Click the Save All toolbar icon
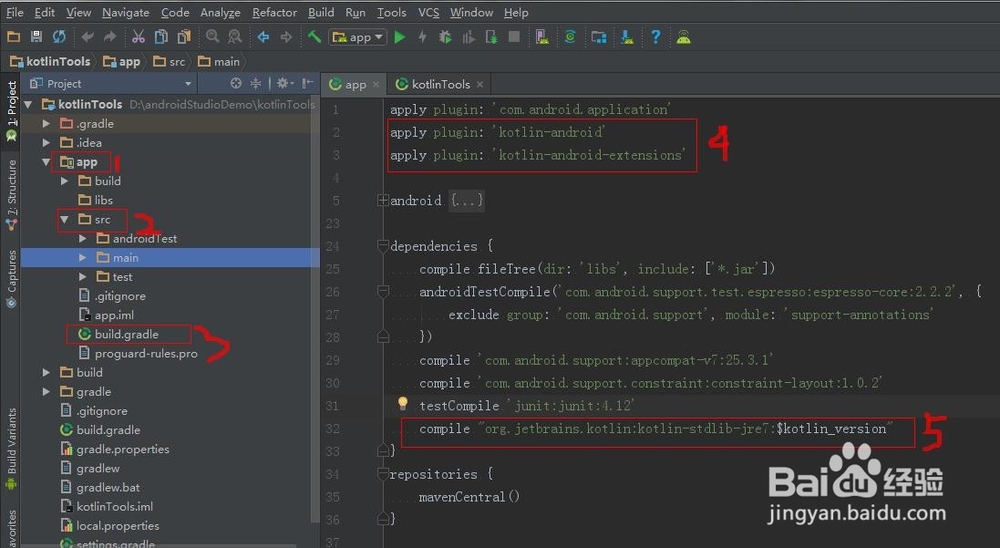The image size is (1000, 548). (36, 37)
